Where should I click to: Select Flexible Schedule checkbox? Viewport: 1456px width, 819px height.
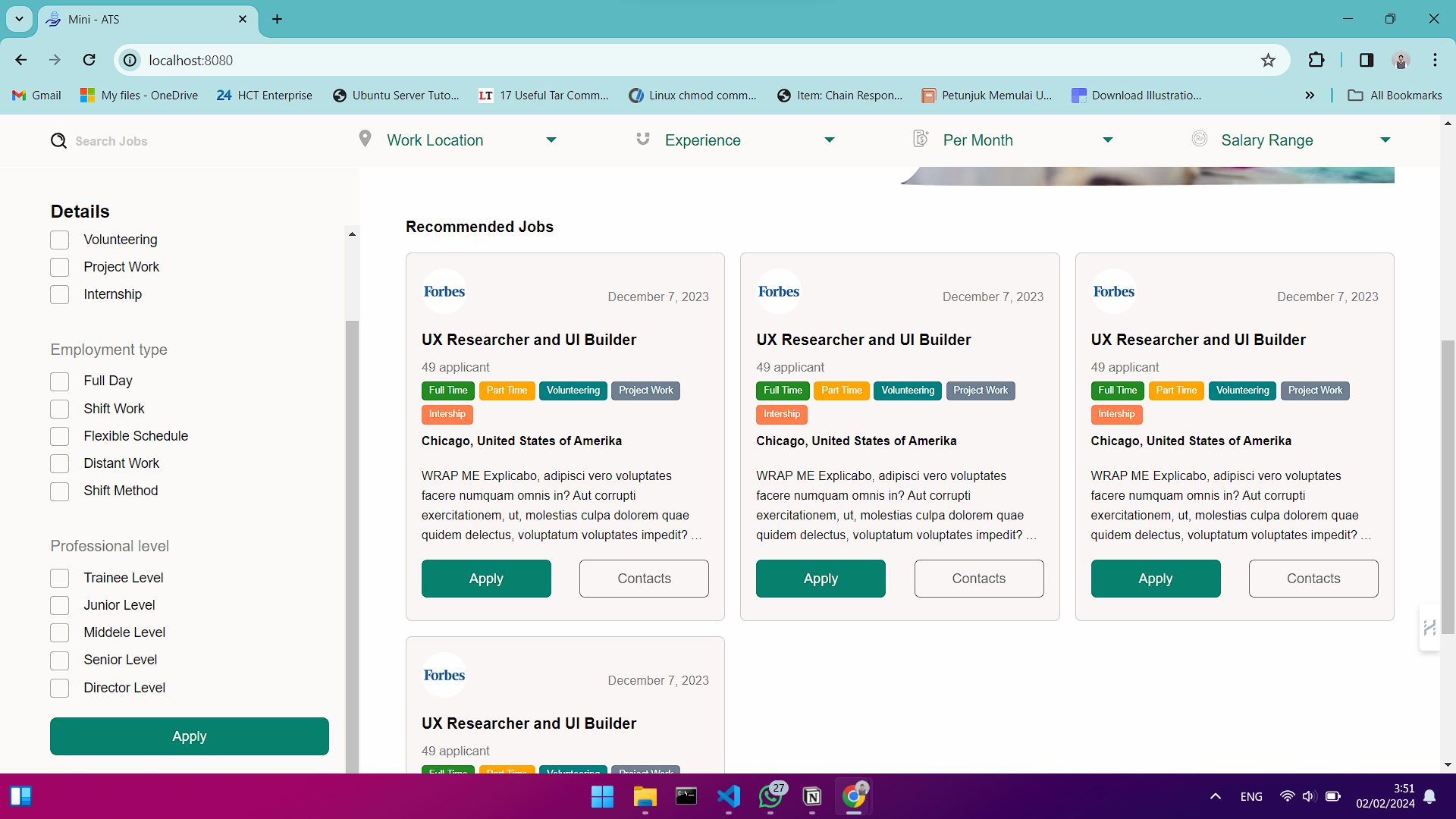(x=59, y=436)
